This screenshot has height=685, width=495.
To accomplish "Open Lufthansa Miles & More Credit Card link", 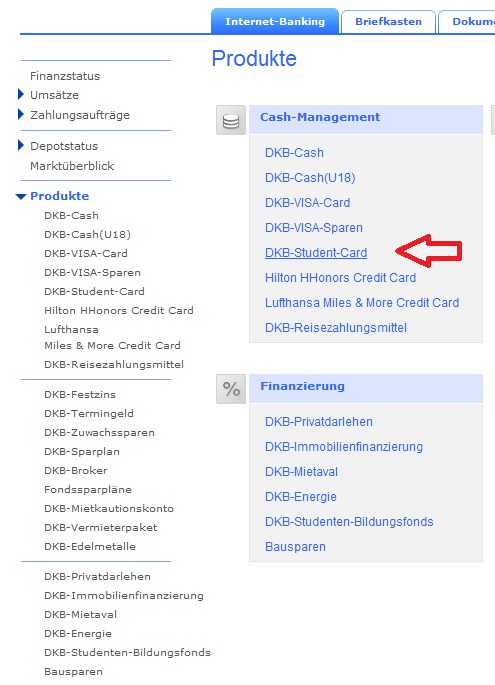I will pyautogui.click(x=362, y=303).
